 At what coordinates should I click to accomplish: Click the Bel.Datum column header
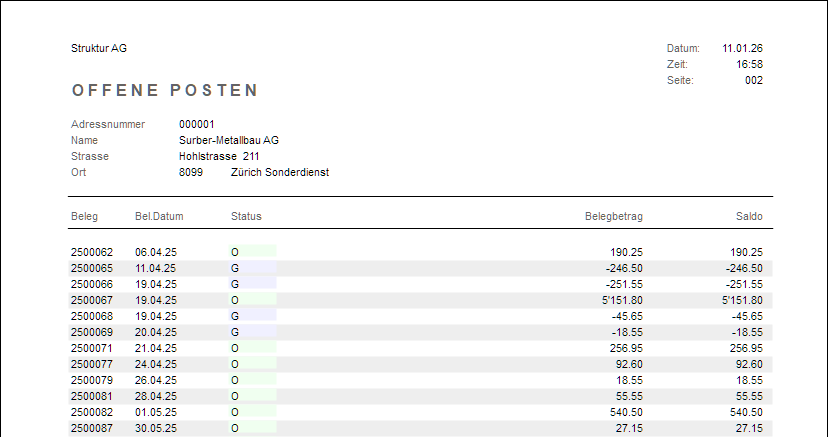[159, 216]
